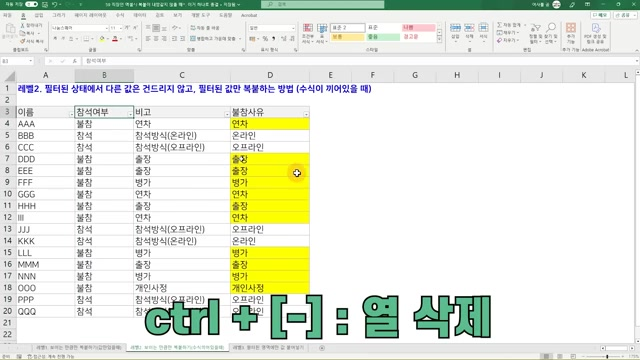
Task: Click the 메모 Comments button
Action: (x=600, y=15)
